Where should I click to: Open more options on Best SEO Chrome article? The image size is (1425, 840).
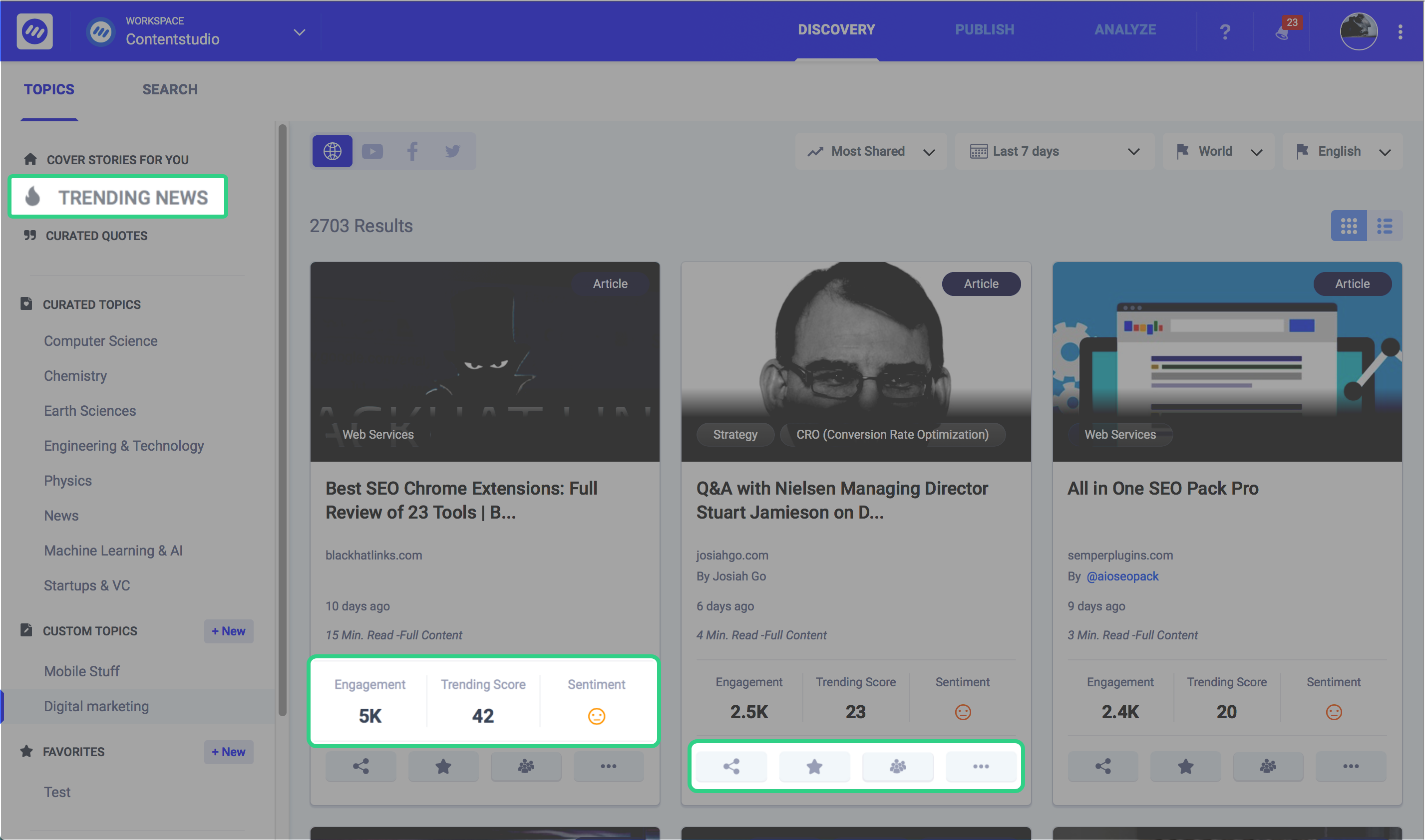[609, 767]
